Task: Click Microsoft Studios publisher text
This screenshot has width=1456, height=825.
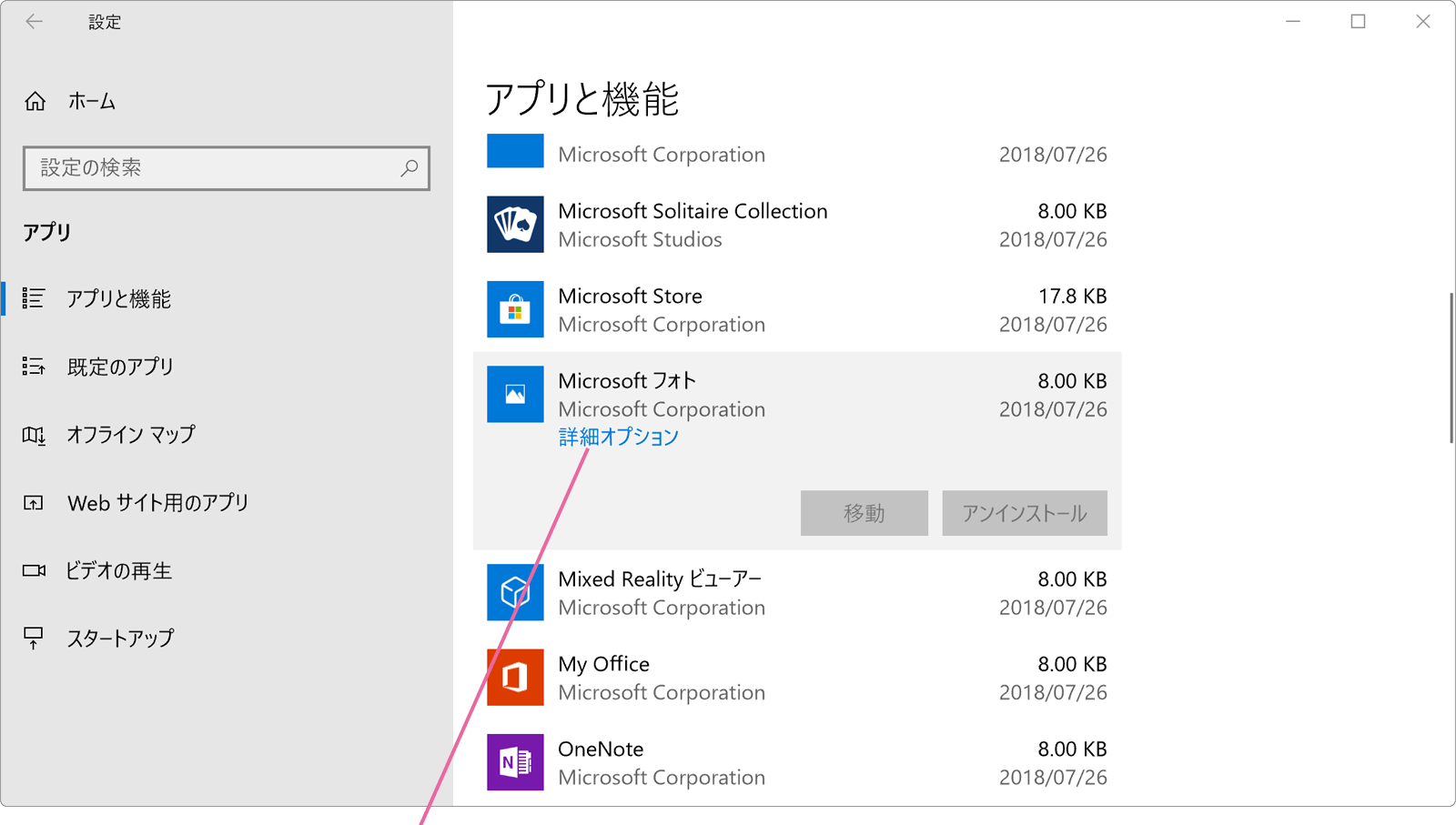Action: (x=640, y=240)
